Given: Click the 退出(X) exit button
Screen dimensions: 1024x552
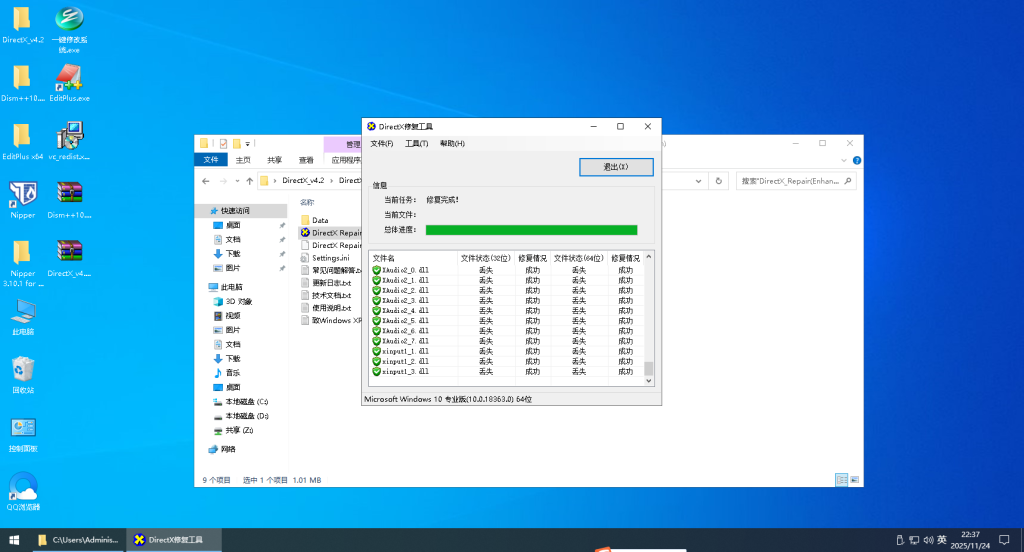Looking at the screenshot, I should point(616,167).
